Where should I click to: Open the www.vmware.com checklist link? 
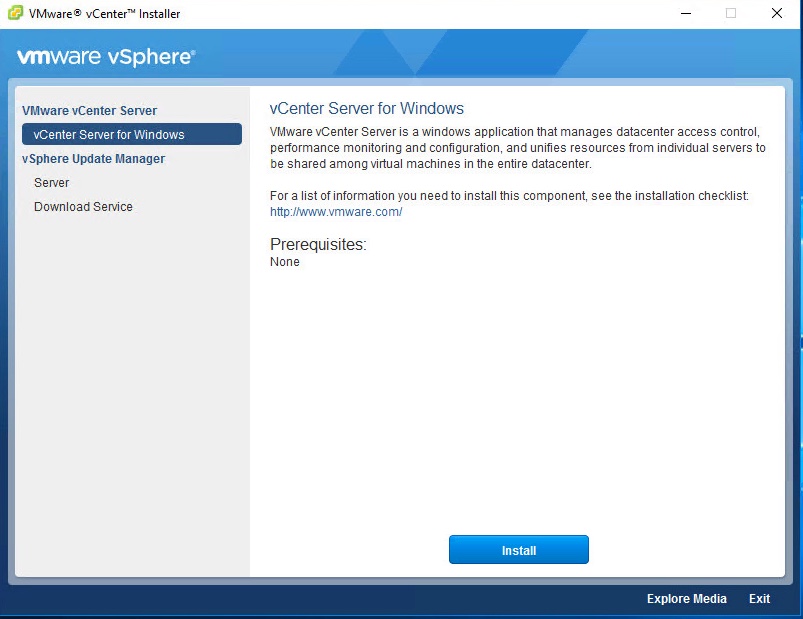pos(336,212)
